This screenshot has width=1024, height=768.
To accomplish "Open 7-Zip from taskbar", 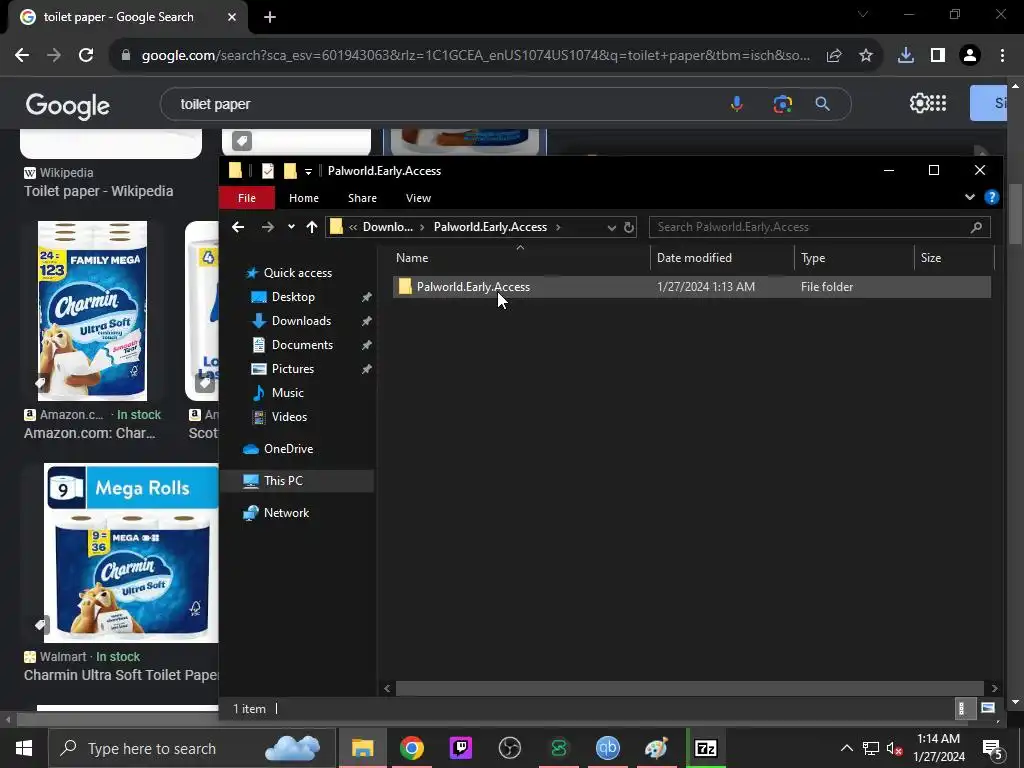I will click(x=705, y=748).
